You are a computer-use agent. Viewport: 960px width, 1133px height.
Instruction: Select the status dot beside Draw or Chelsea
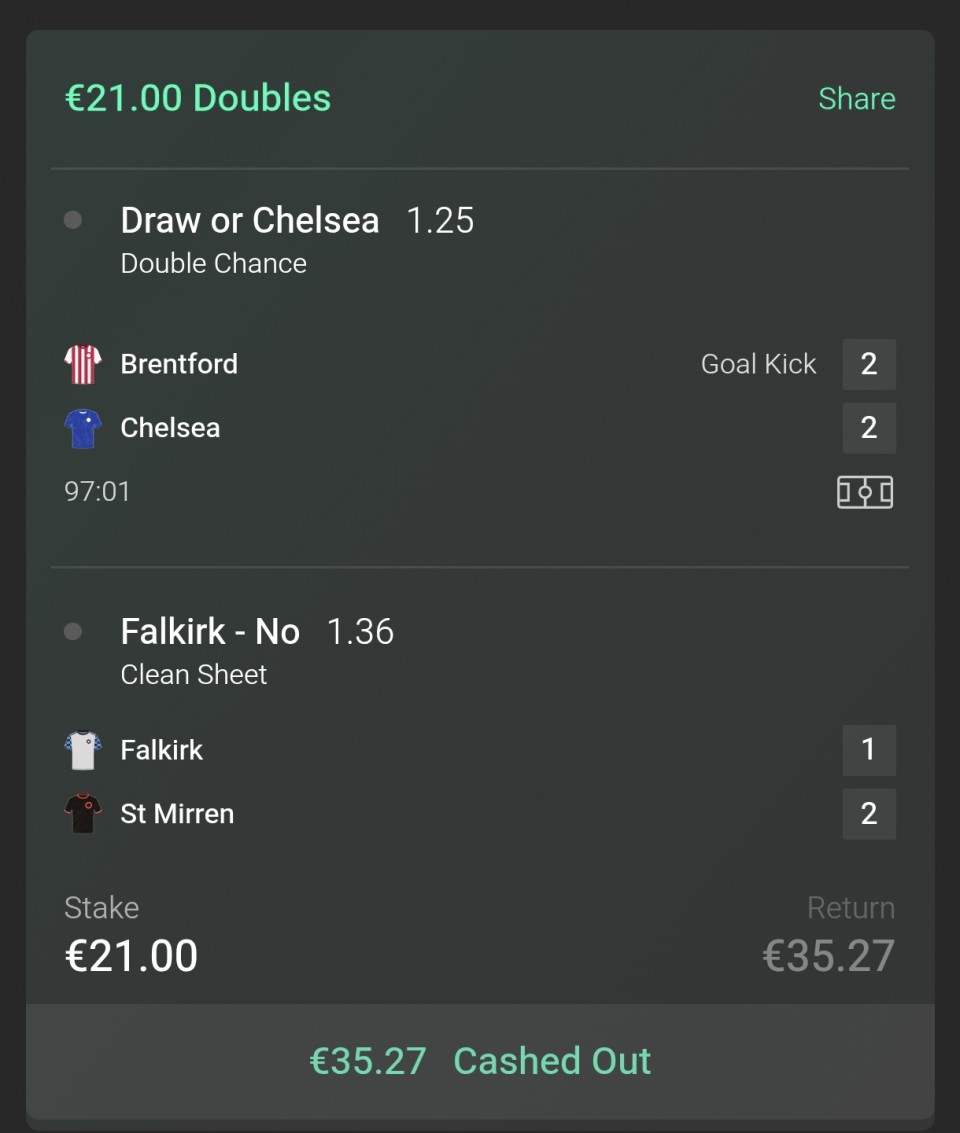click(73, 220)
